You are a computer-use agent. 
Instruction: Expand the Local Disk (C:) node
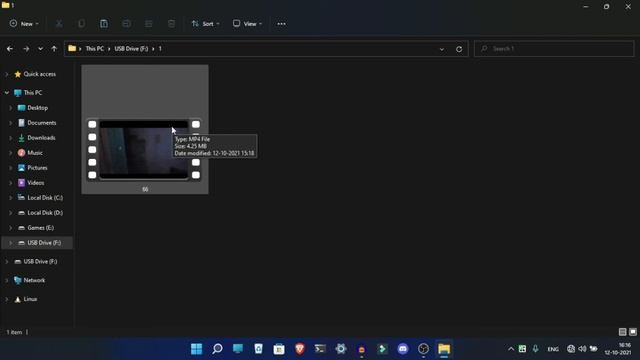(11, 198)
